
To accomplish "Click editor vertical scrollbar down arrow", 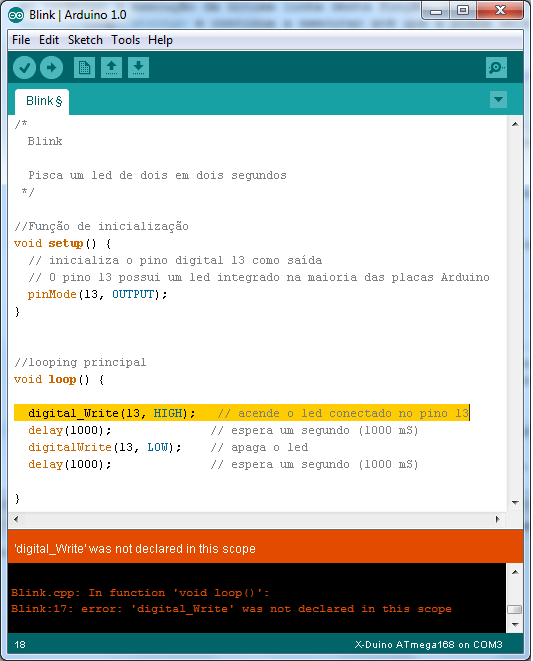I will click(x=515, y=502).
